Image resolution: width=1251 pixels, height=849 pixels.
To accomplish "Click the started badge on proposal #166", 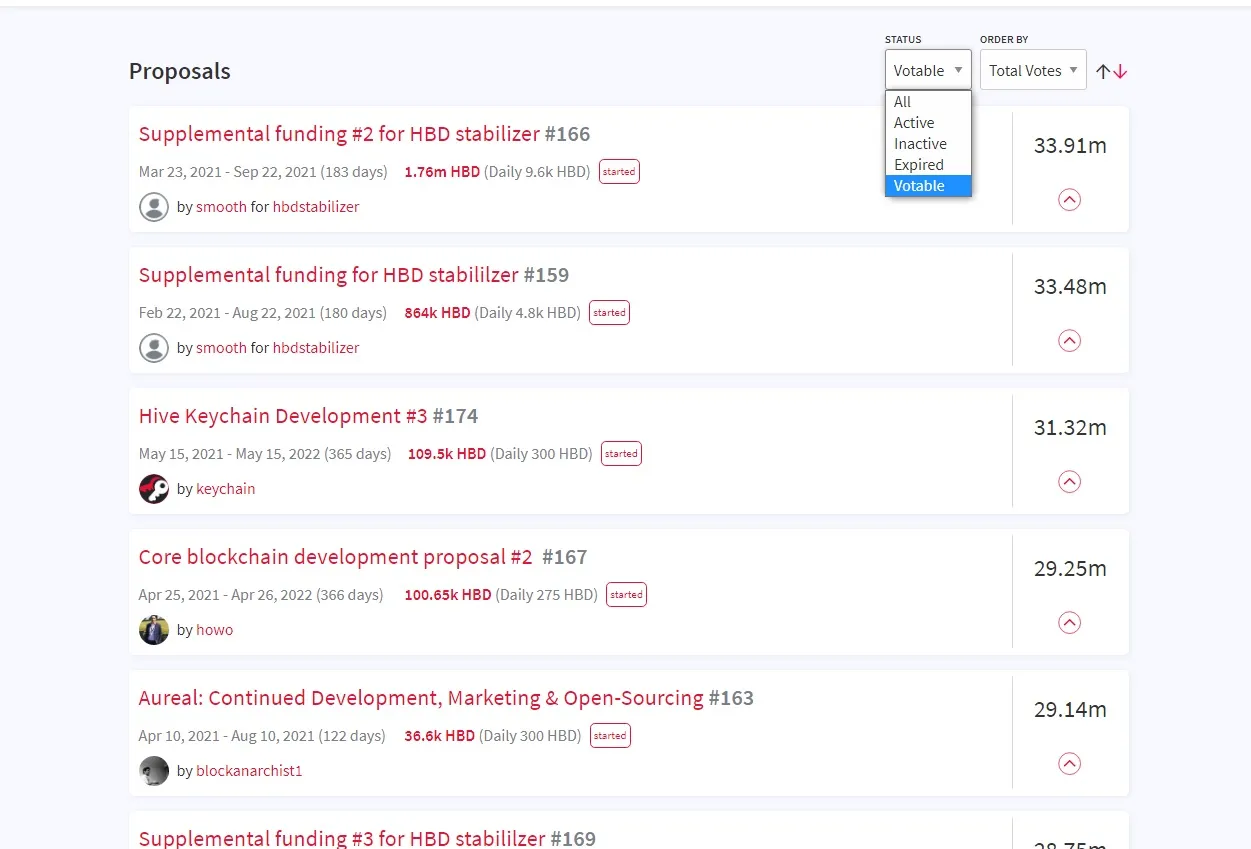I will [x=619, y=172].
